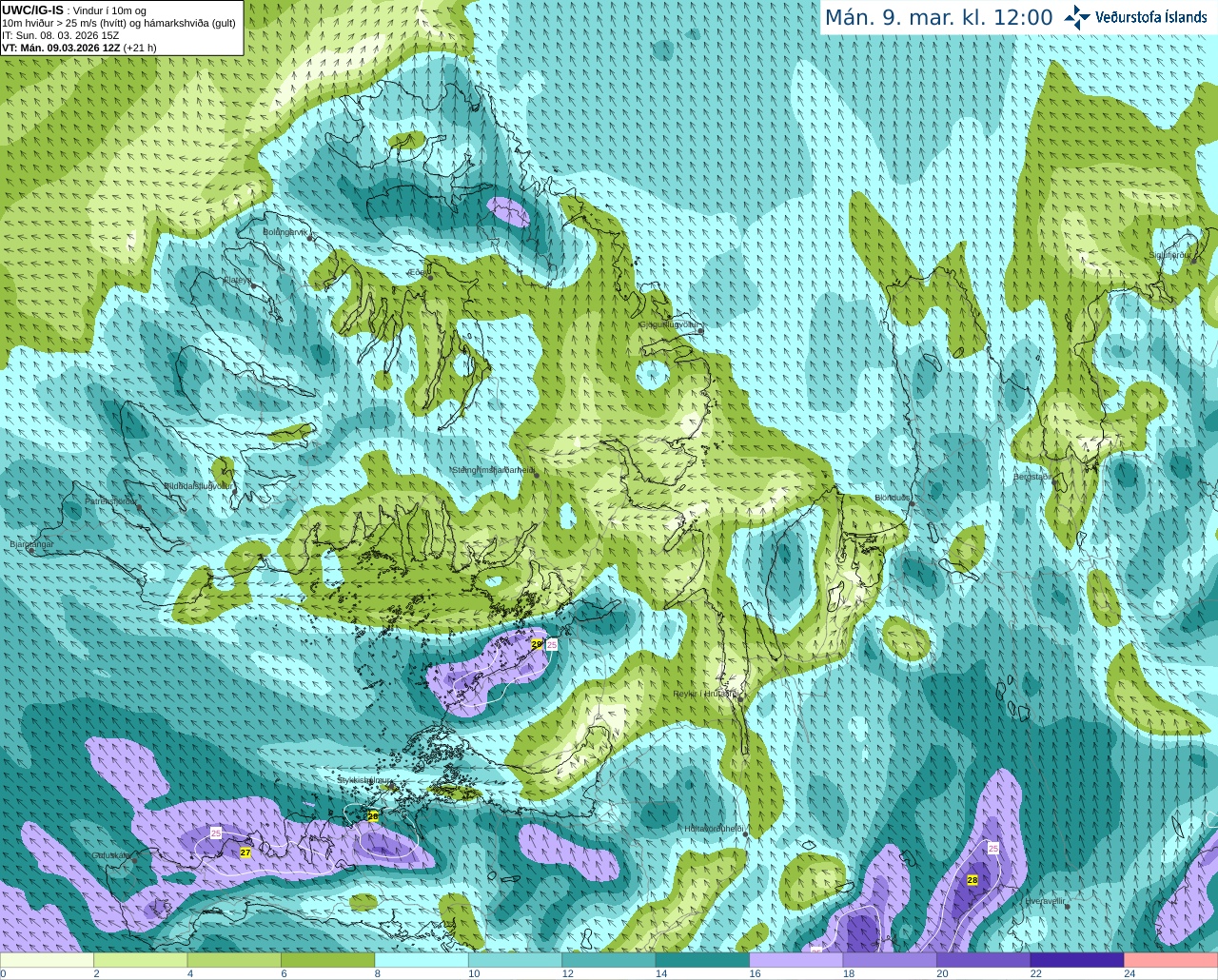This screenshot has height=980, width=1218.
Task: Click the Hveravellir place label
Action: point(1045,901)
